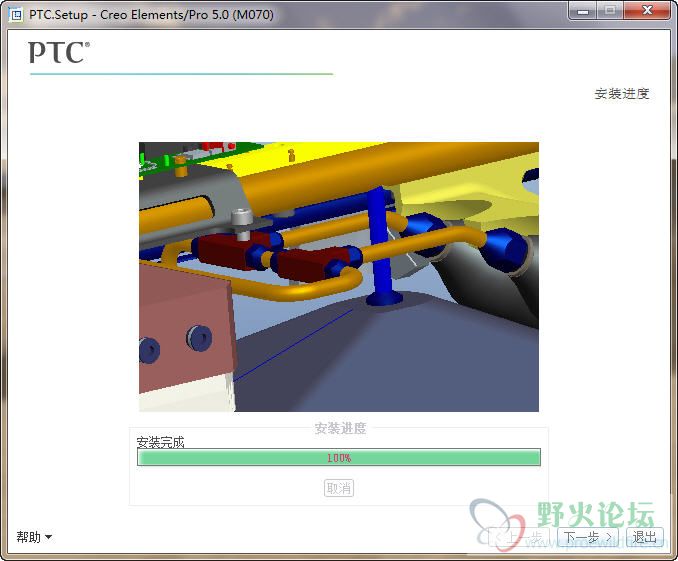Maximize the PTC.Setup window
Screen dimensions: 678x561
click(x=610, y=10)
